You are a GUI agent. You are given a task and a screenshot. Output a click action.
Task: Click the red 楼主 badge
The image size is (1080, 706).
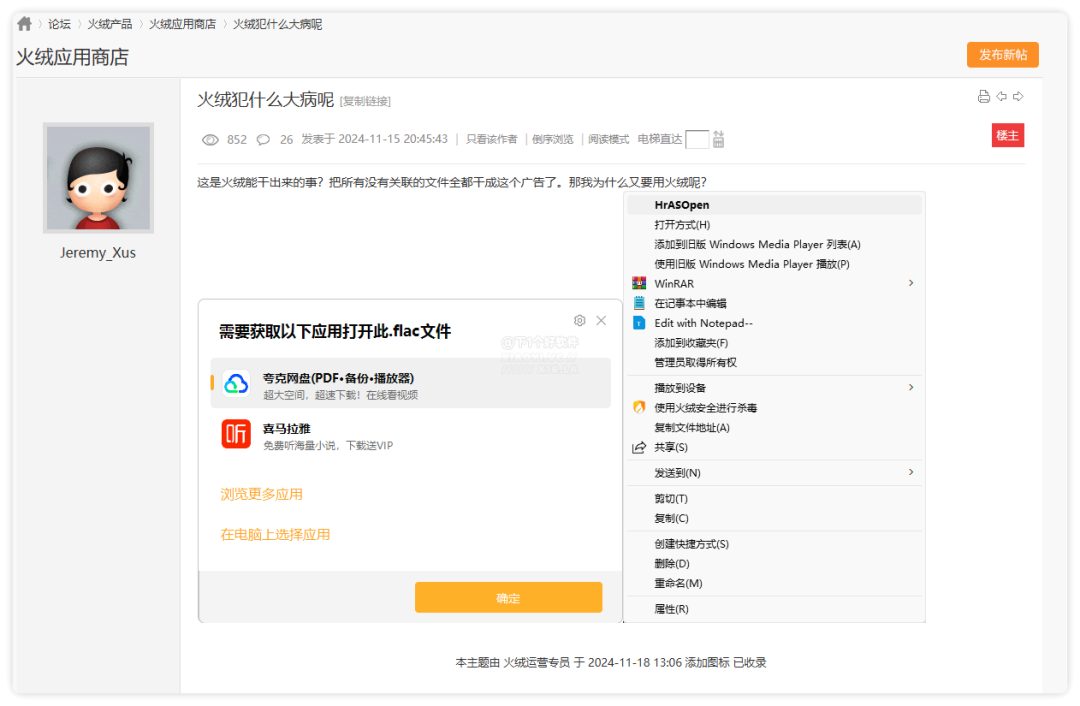tap(1008, 136)
